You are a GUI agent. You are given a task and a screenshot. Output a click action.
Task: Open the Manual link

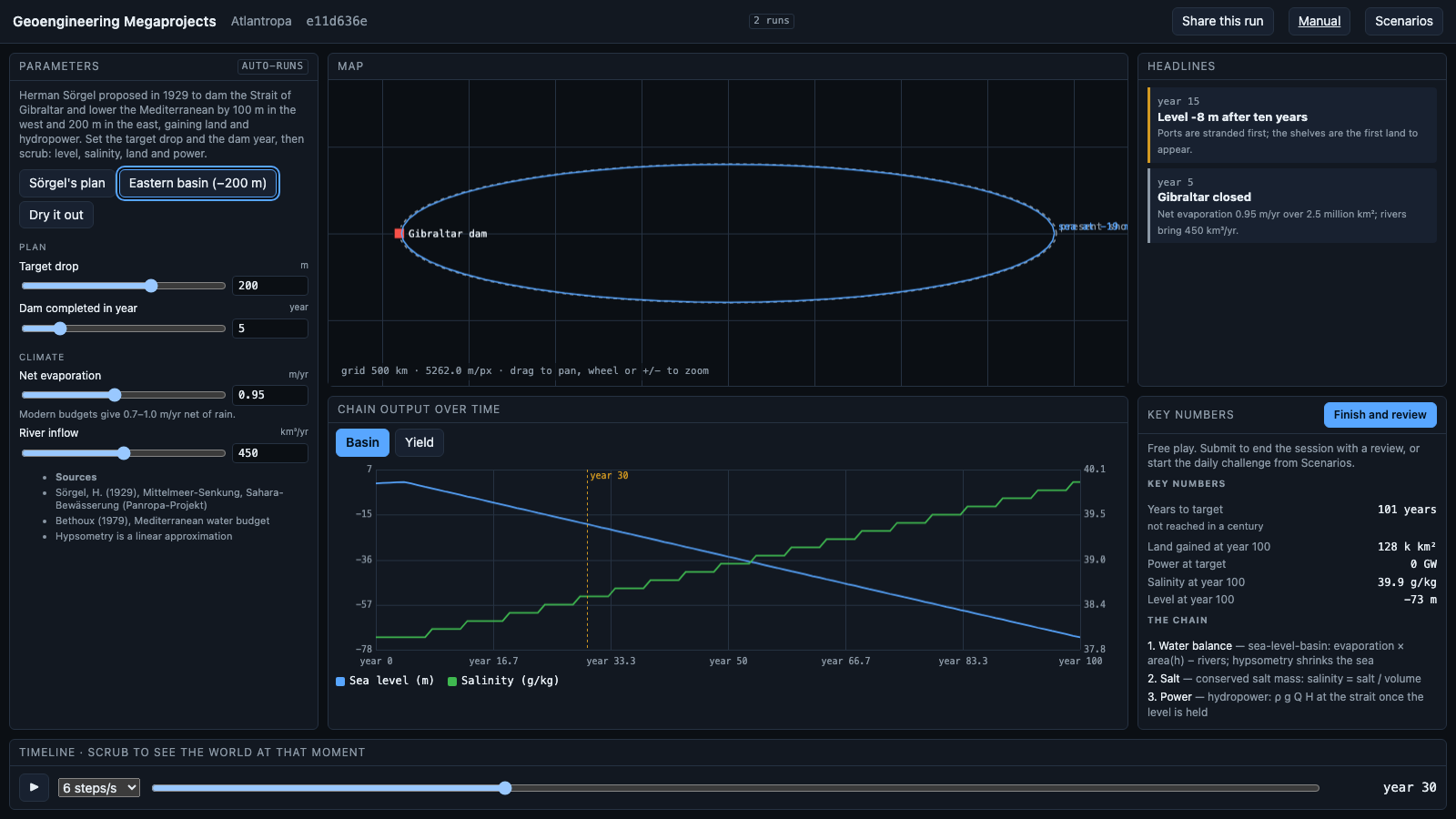[x=1319, y=21]
